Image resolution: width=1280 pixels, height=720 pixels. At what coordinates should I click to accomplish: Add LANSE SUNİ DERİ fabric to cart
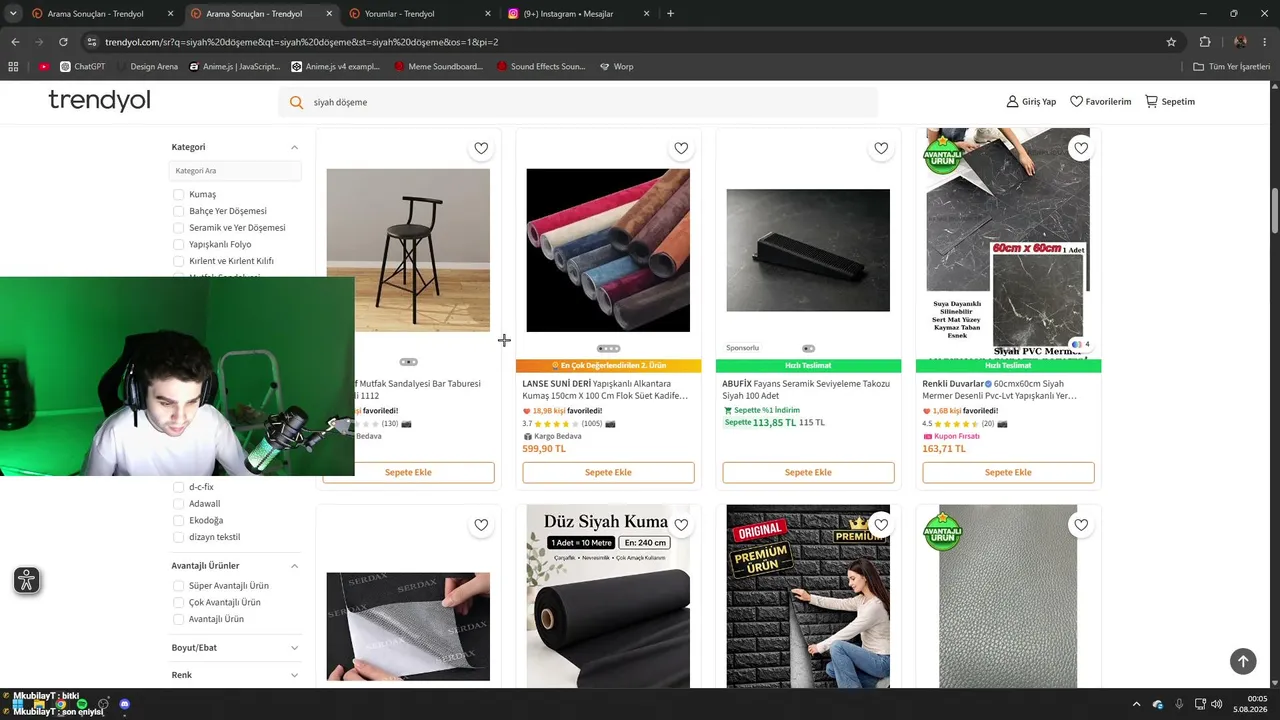point(608,472)
